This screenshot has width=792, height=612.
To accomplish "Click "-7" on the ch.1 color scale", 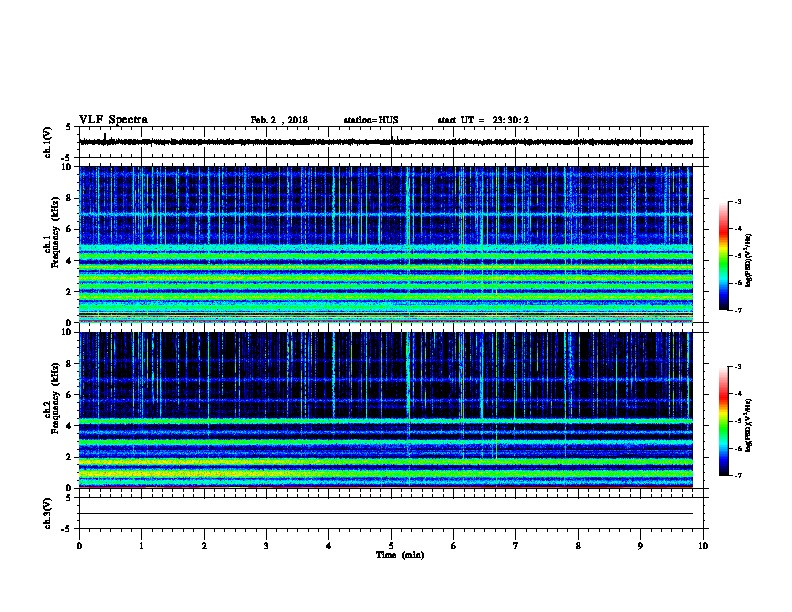I will pyautogui.click(x=737, y=310).
